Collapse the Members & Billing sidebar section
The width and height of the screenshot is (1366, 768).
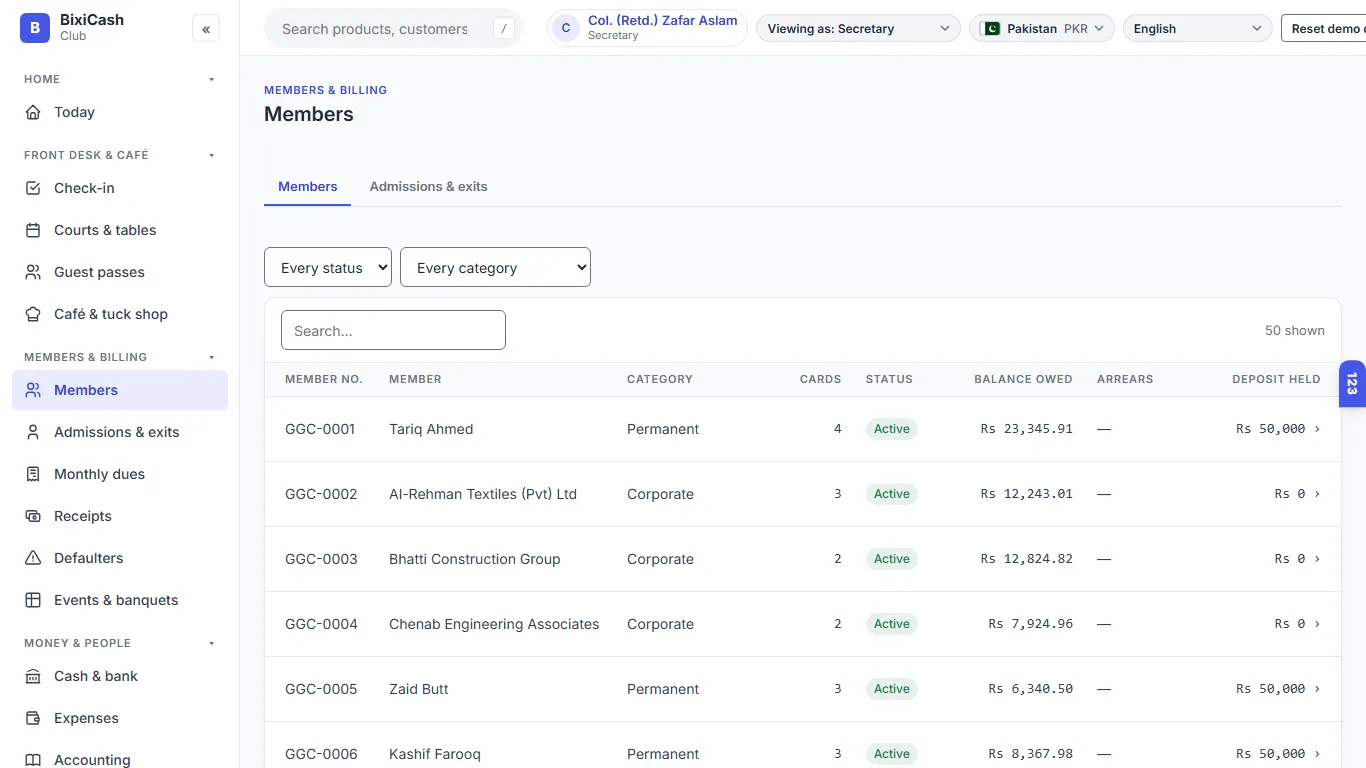(211, 357)
